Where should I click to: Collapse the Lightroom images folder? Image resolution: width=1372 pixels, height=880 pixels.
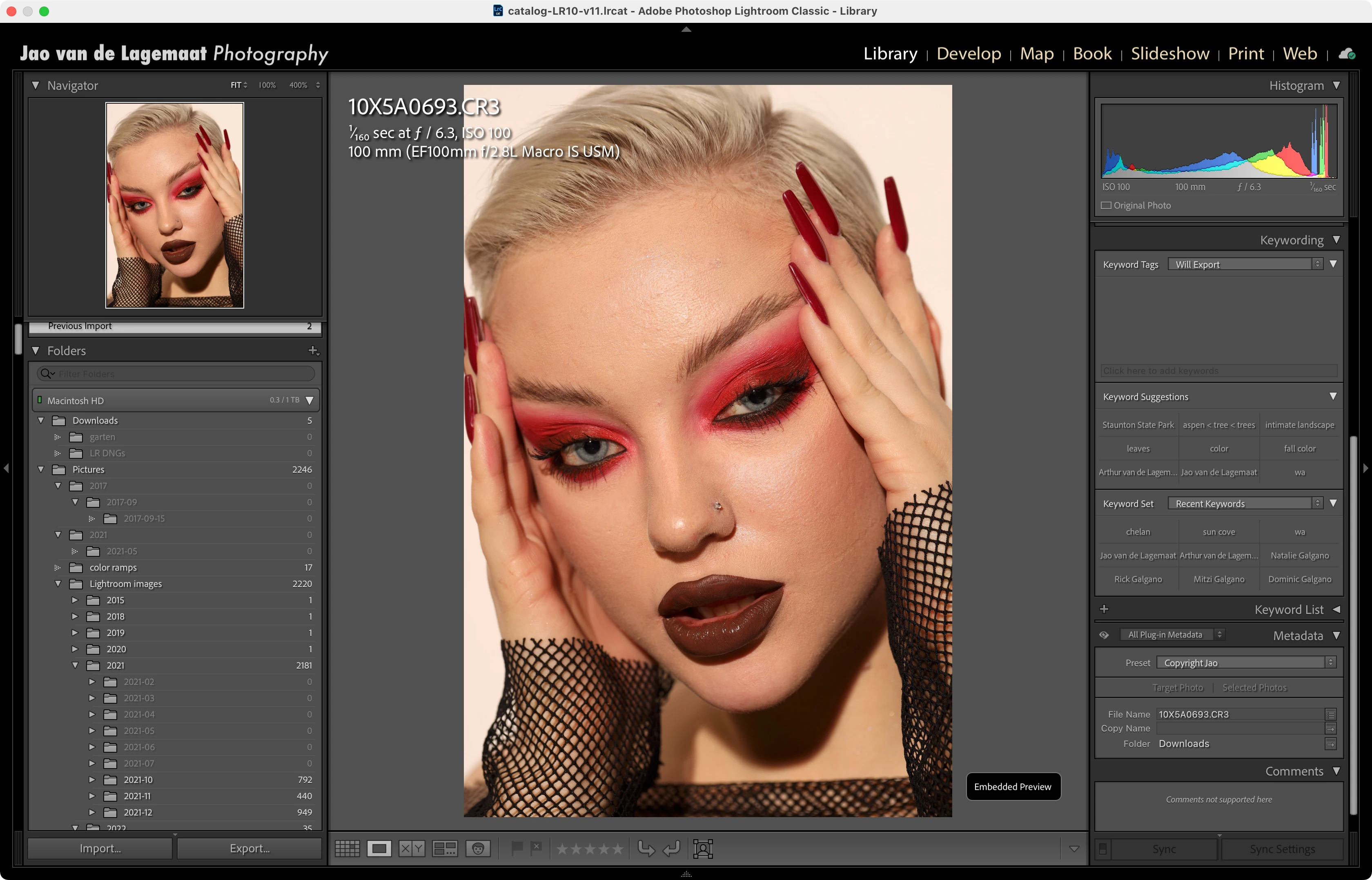58,583
